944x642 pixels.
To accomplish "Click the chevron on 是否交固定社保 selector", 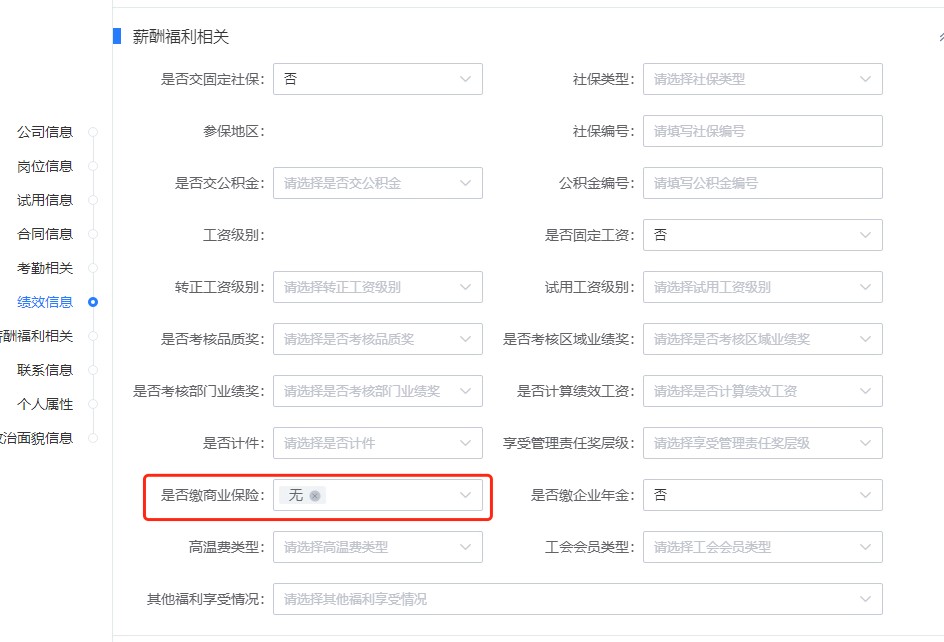I will click(465, 79).
